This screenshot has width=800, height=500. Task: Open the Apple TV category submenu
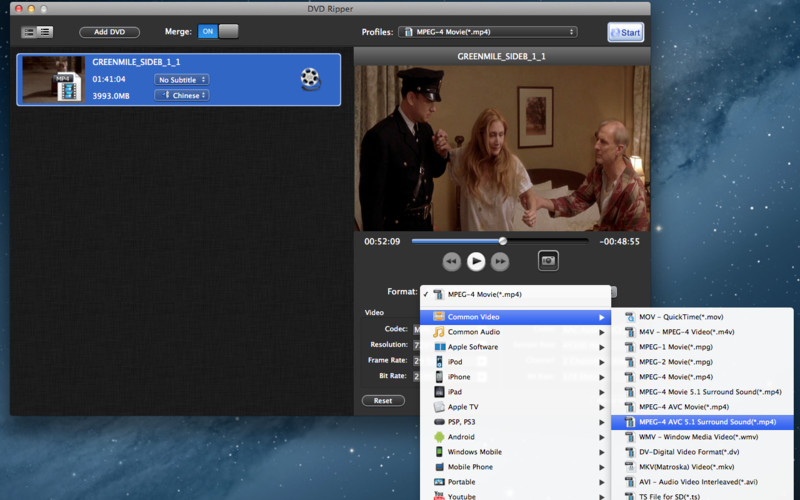tap(515, 407)
